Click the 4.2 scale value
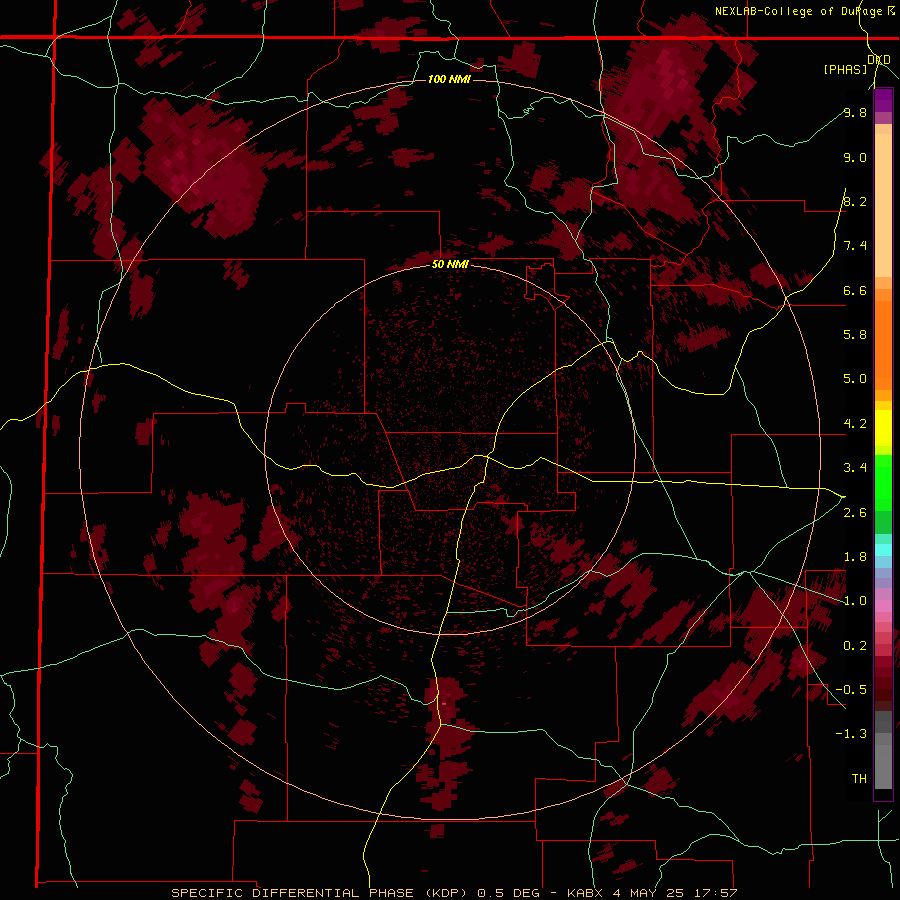 pyautogui.click(x=855, y=424)
